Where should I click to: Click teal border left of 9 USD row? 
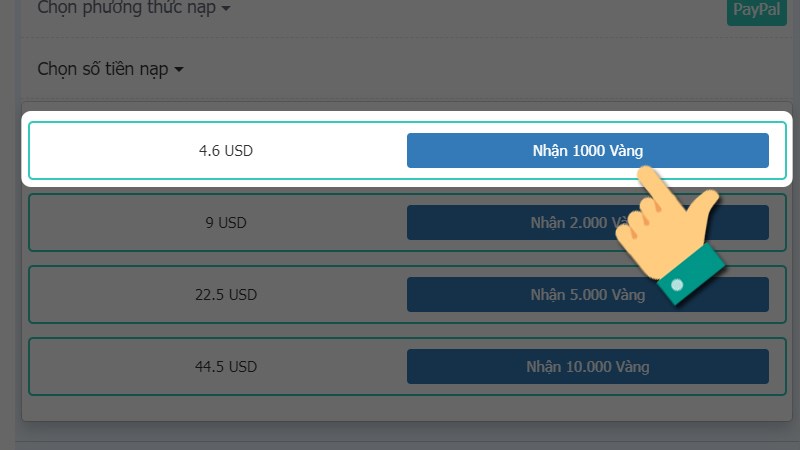[29, 222]
